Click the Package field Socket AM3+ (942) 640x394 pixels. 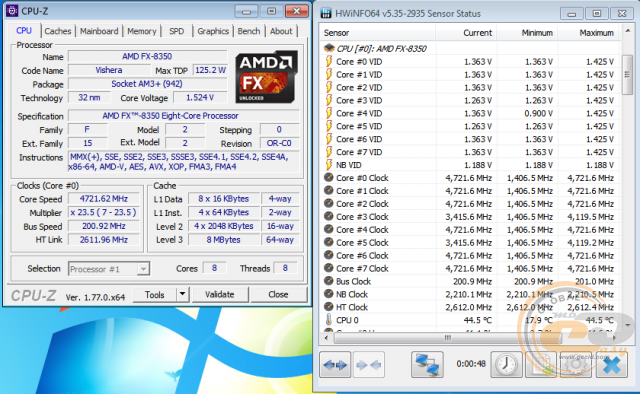coord(147,84)
